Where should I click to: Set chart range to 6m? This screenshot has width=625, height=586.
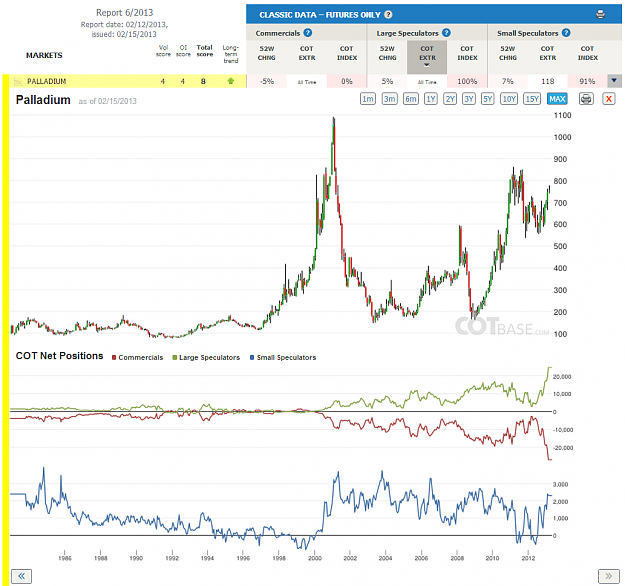411,98
